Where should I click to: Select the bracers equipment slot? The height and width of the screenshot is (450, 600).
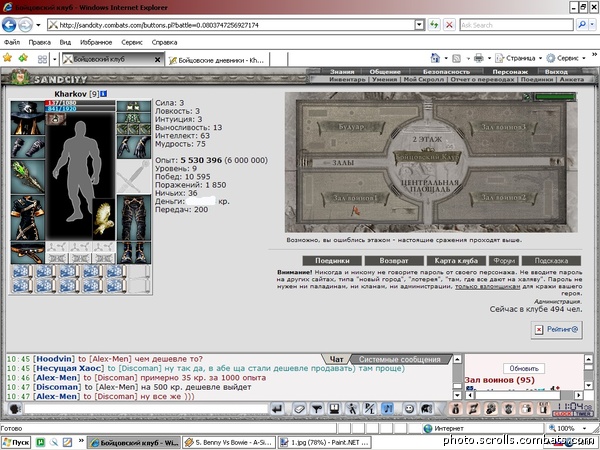pos(28,147)
